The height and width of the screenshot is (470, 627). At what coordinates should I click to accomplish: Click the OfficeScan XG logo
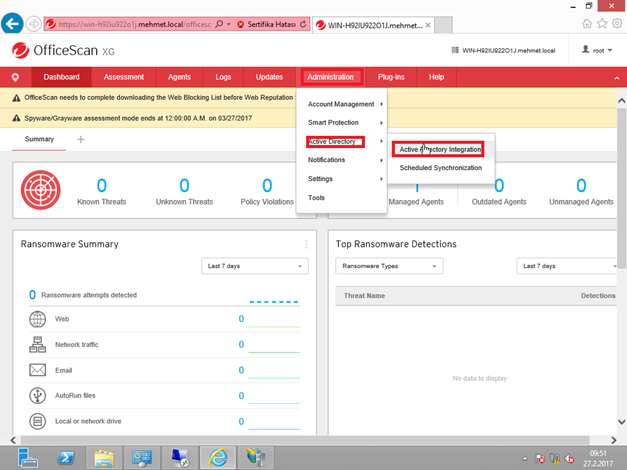click(x=63, y=50)
